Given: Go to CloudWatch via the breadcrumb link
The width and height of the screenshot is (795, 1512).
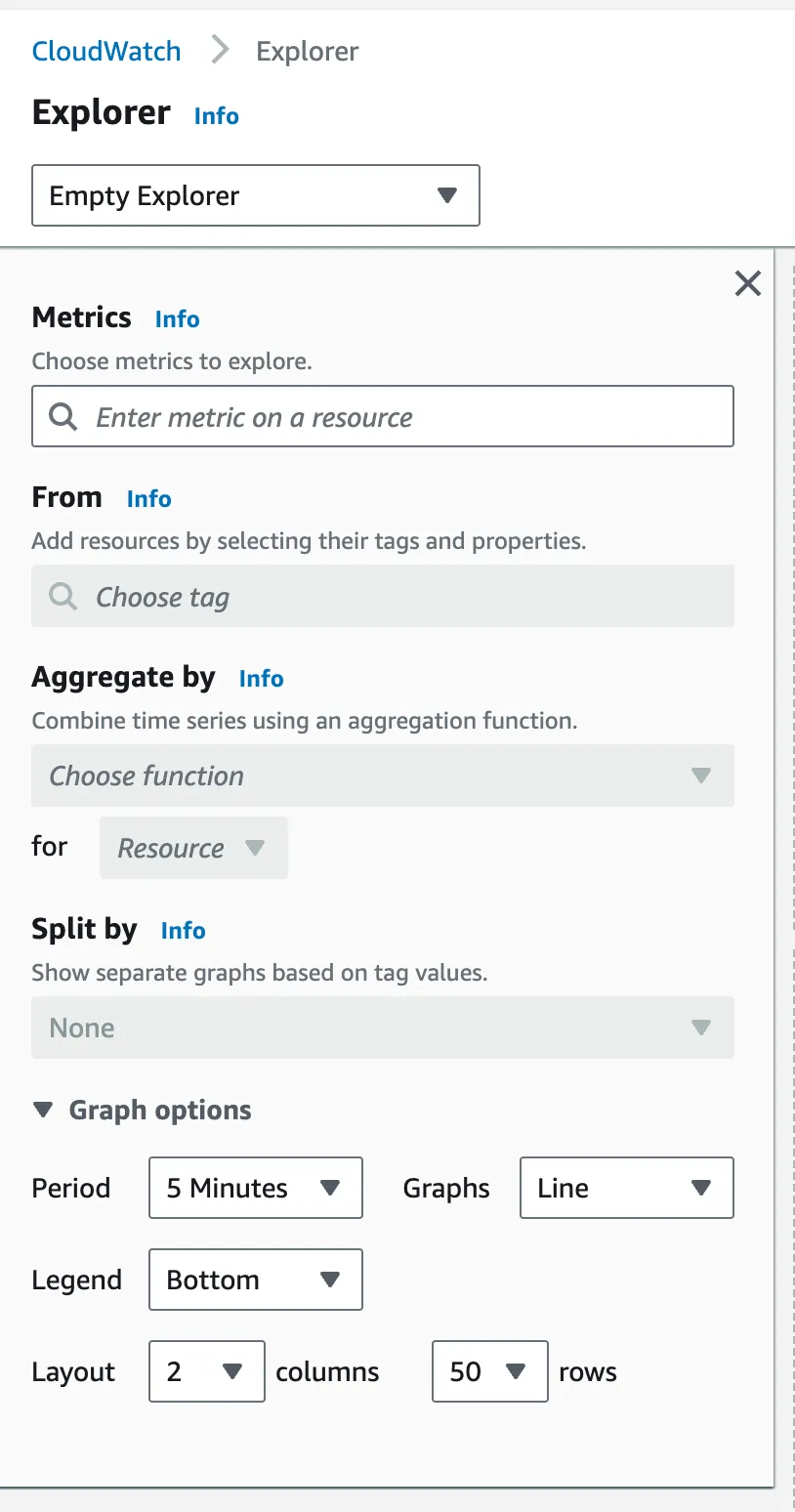Looking at the screenshot, I should (x=105, y=50).
